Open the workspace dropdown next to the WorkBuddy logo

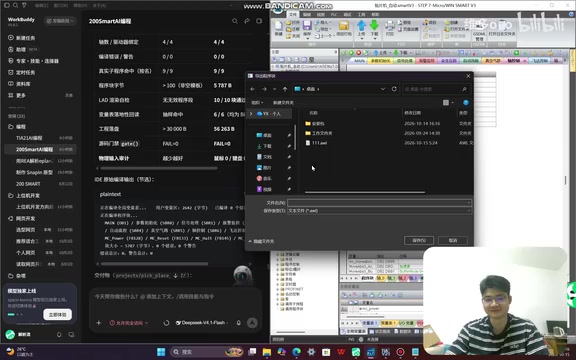pyautogui.click(x=61, y=21)
